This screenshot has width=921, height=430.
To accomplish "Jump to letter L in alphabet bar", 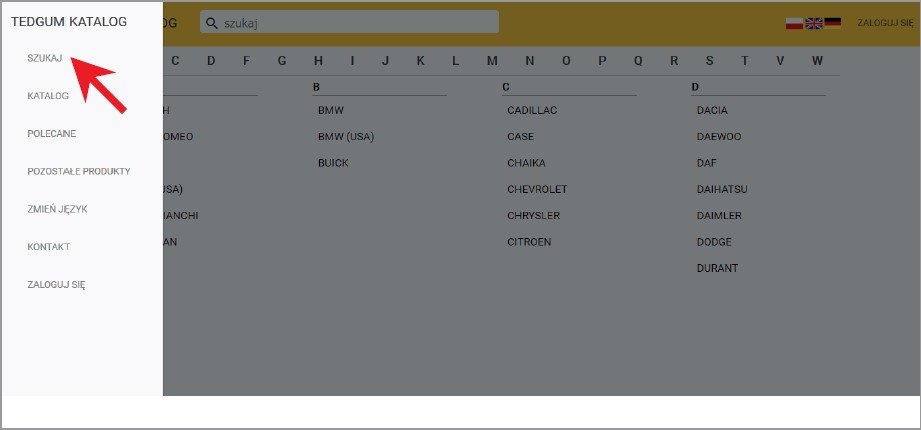I will (x=455, y=61).
